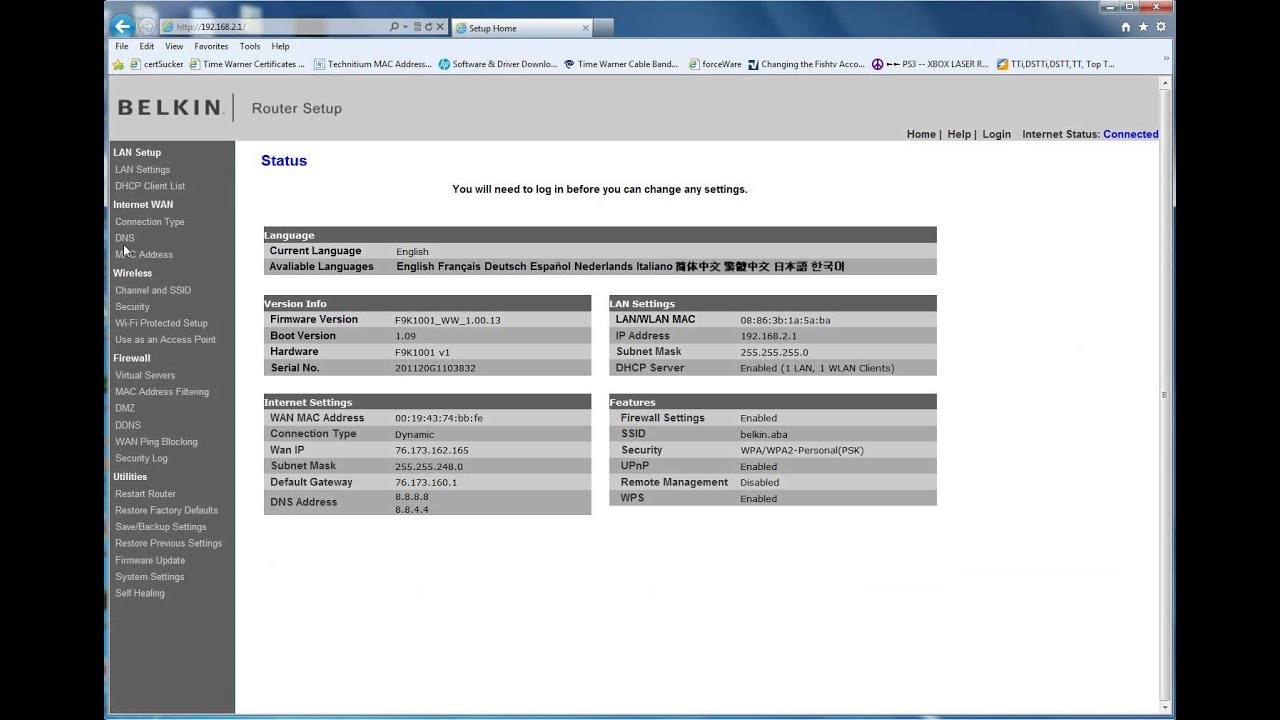Open wireless Security link
Viewport: 1280px width, 720px height.
[x=132, y=307]
